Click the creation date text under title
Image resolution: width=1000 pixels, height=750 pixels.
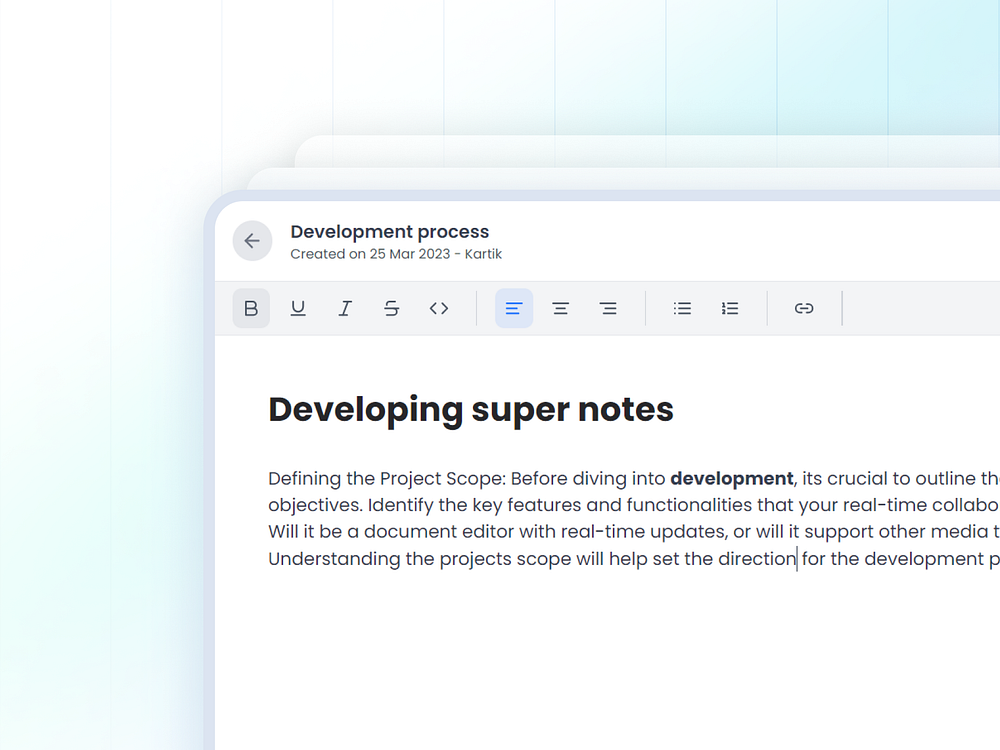coord(396,254)
